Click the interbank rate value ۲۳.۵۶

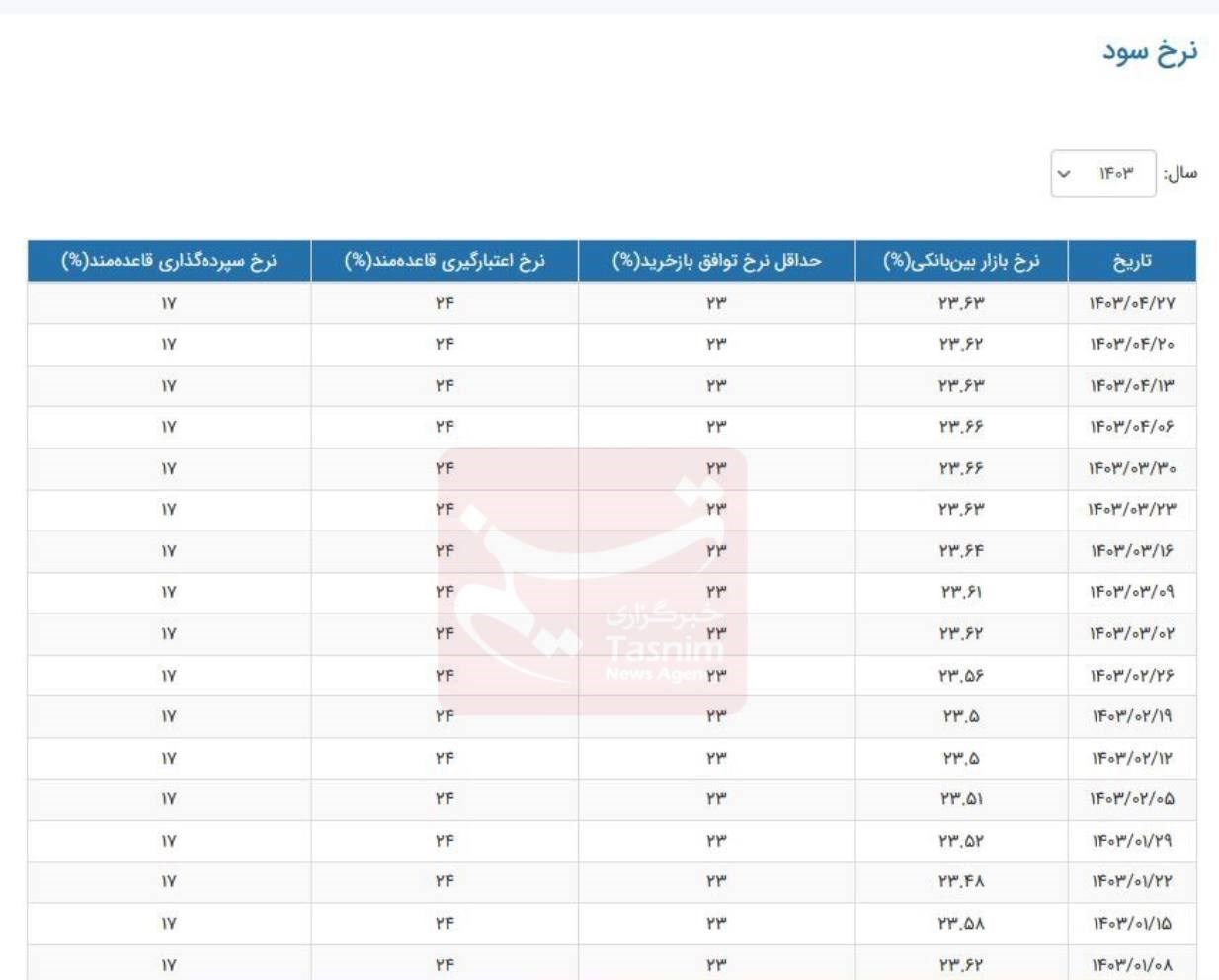pyautogui.click(x=961, y=676)
